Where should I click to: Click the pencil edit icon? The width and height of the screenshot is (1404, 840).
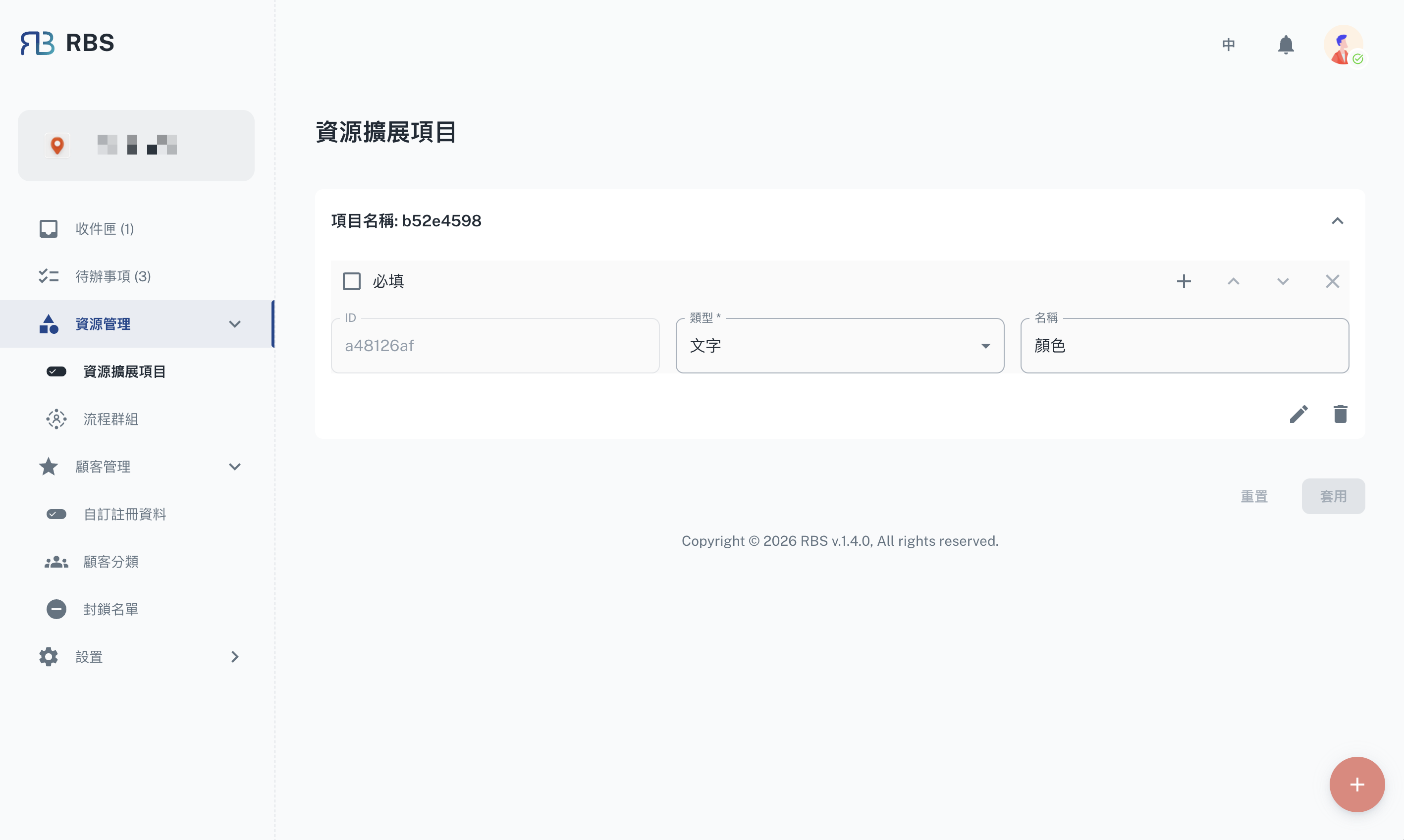click(x=1298, y=415)
